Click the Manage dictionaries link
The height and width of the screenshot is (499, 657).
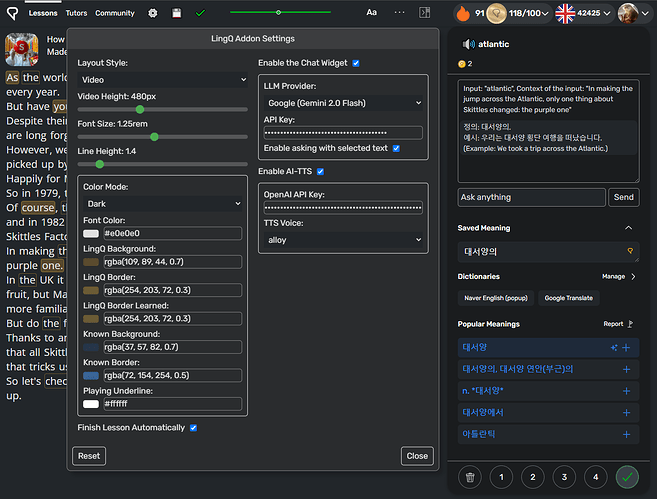pyautogui.click(x=613, y=277)
